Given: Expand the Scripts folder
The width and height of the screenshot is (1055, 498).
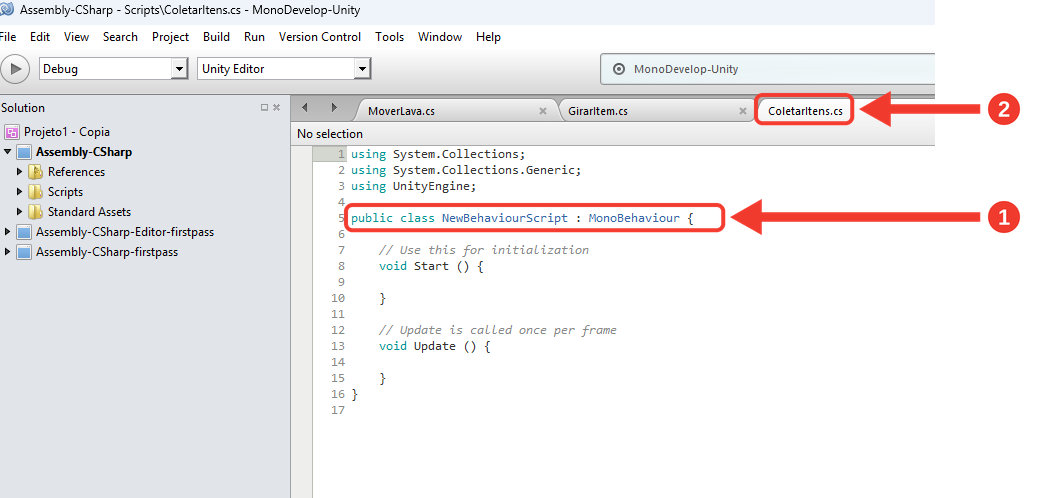Looking at the screenshot, I should pos(20,192).
